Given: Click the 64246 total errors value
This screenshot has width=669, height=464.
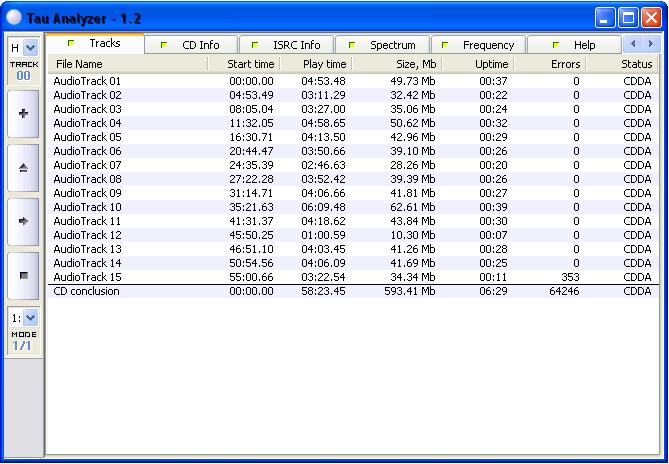Looking at the screenshot, I should (x=564, y=291).
